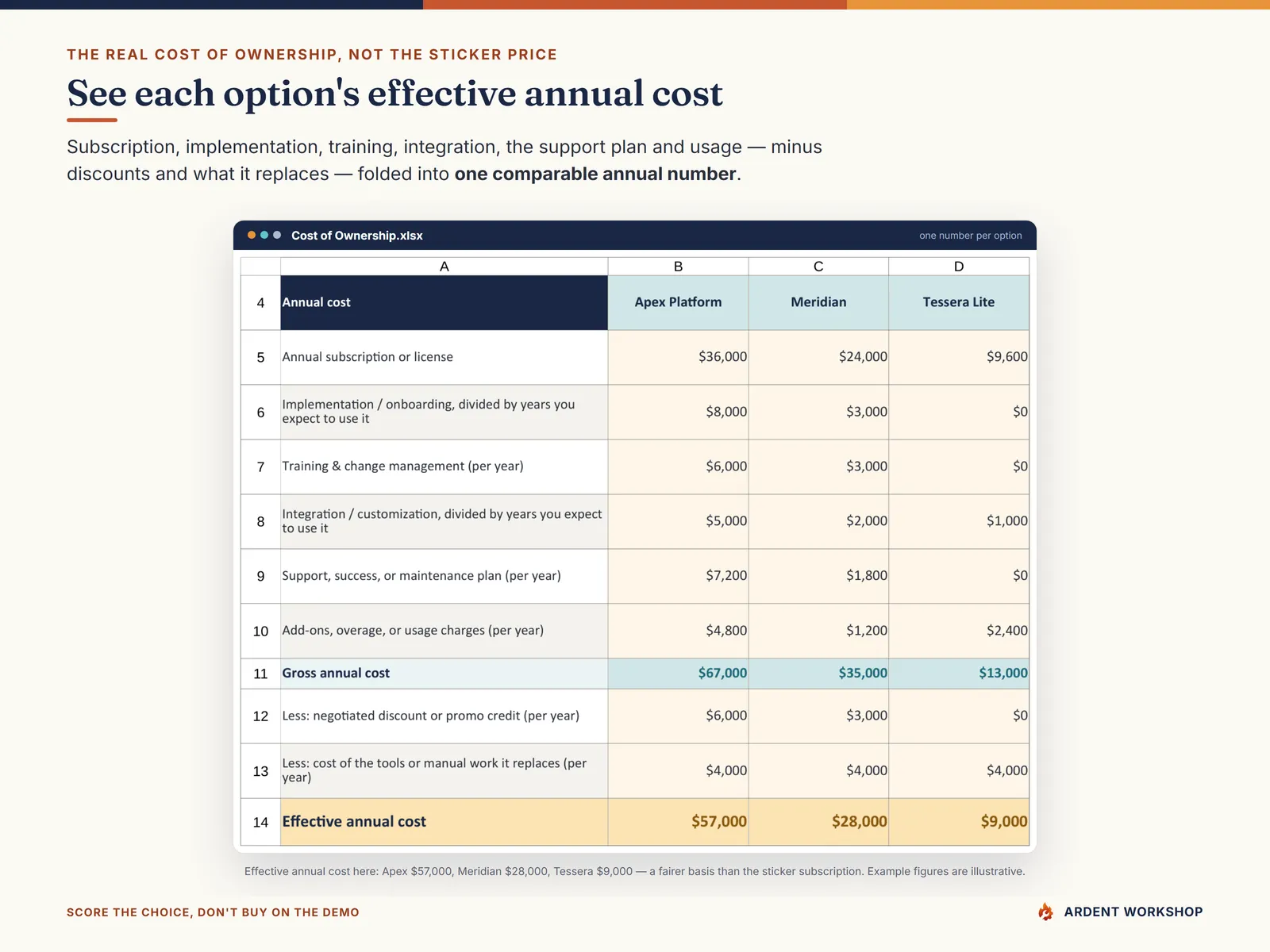Viewport: 1270px width, 952px height.
Task: Click the caption beginning 'Effective annual cost here'
Action: pyautogui.click(x=634, y=871)
